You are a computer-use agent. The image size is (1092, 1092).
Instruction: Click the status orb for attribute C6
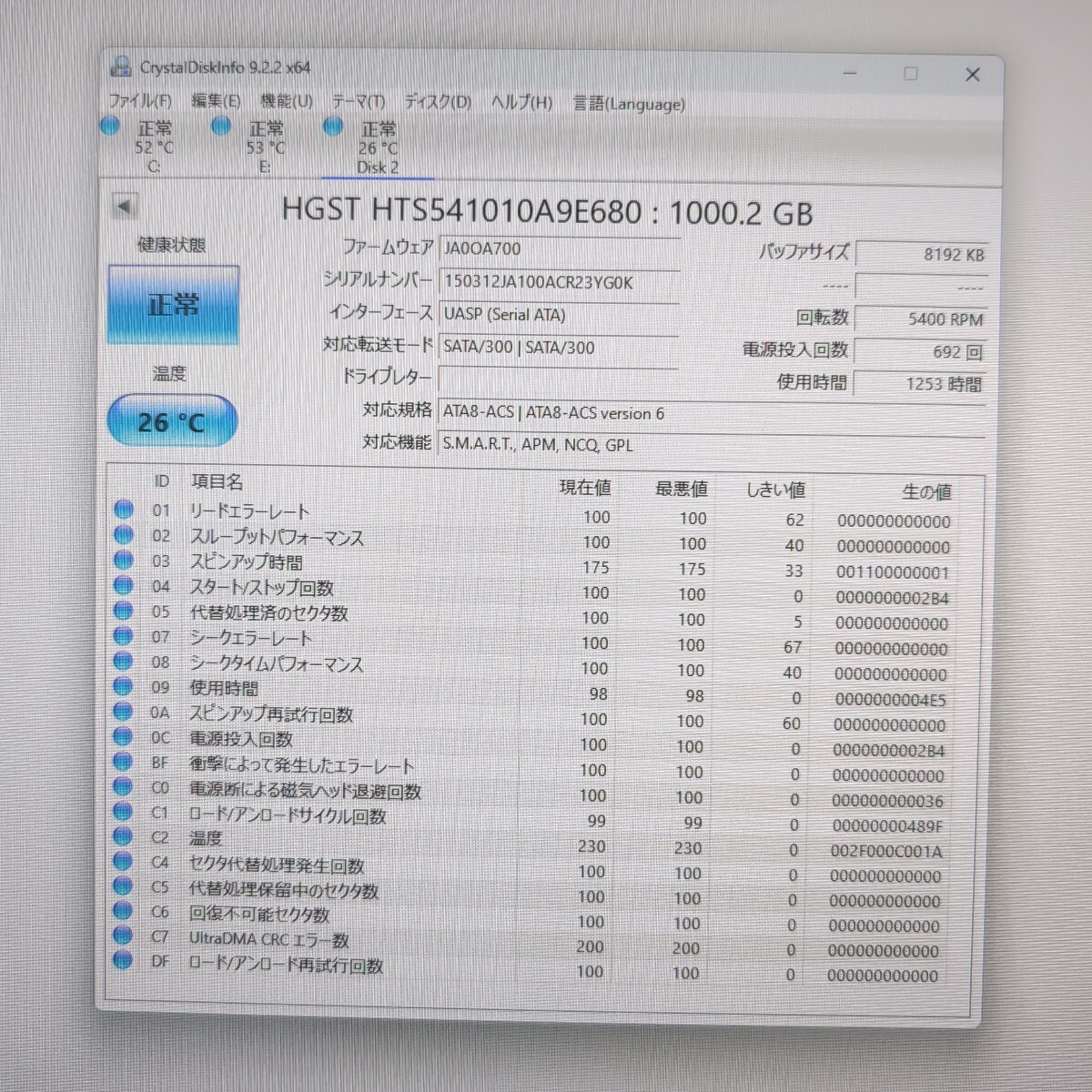point(123,910)
